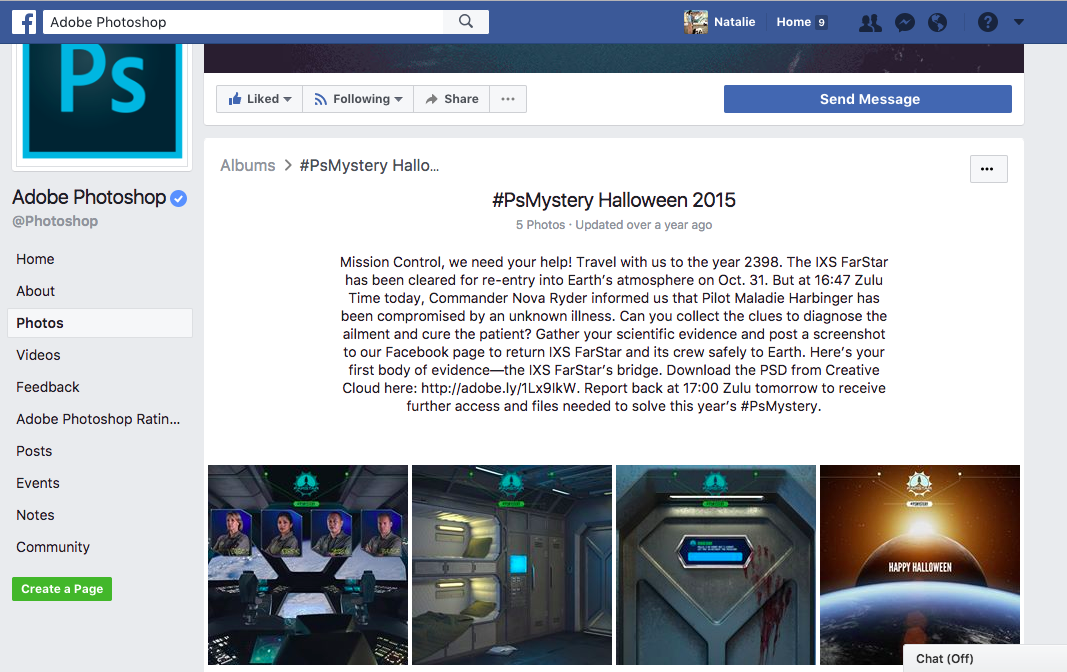Screen dimensions: 1067x672
Task: Select Adobe Photoshop Ratin… in sidebar
Action: (99, 419)
